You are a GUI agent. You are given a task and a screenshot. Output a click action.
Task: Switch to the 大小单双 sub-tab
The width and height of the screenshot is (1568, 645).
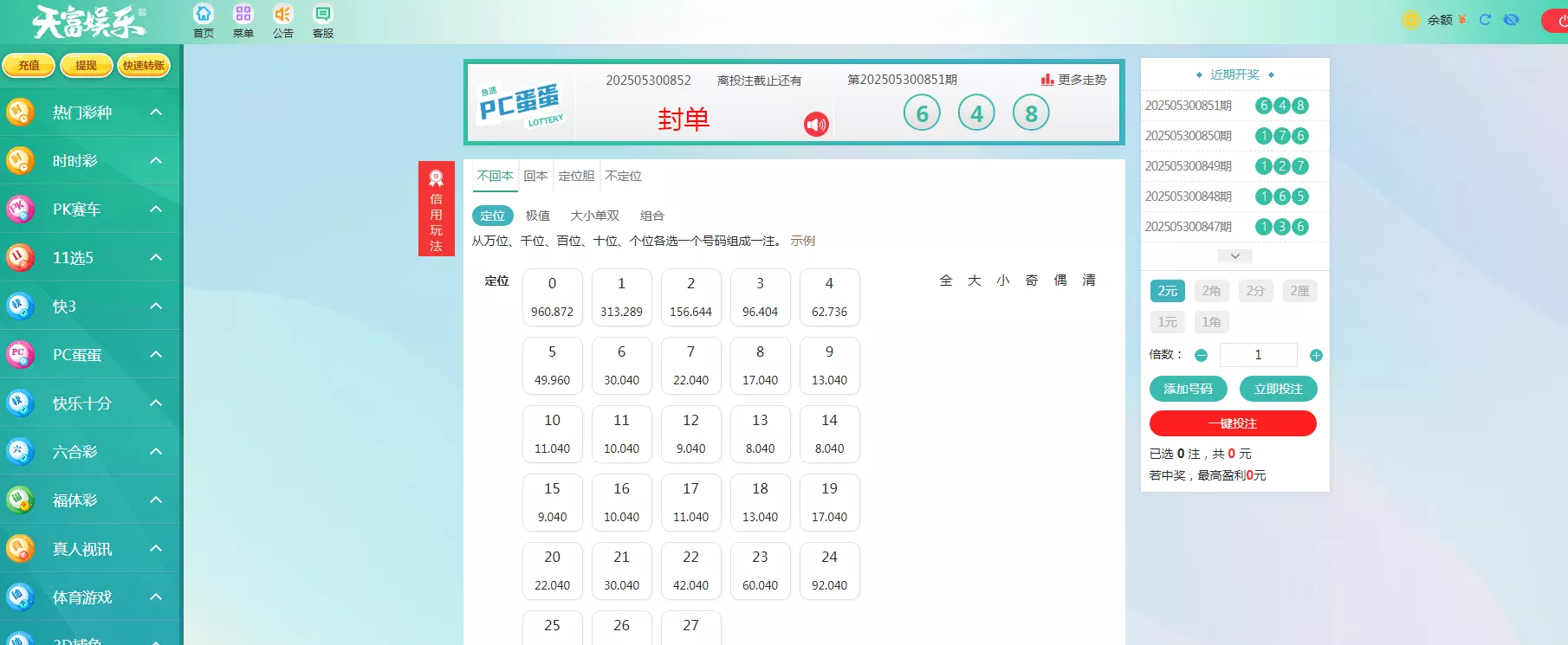[x=594, y=216]
